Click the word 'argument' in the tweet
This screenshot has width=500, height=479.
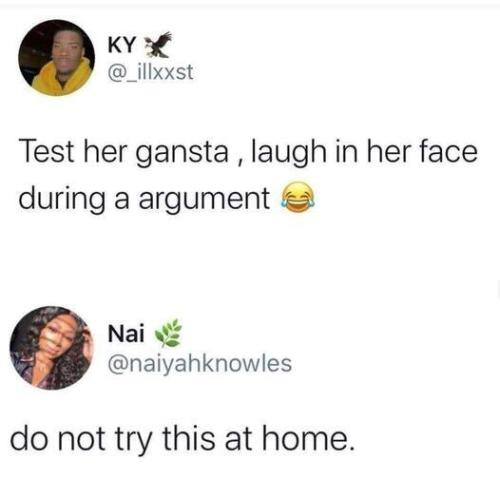point(204,201)
